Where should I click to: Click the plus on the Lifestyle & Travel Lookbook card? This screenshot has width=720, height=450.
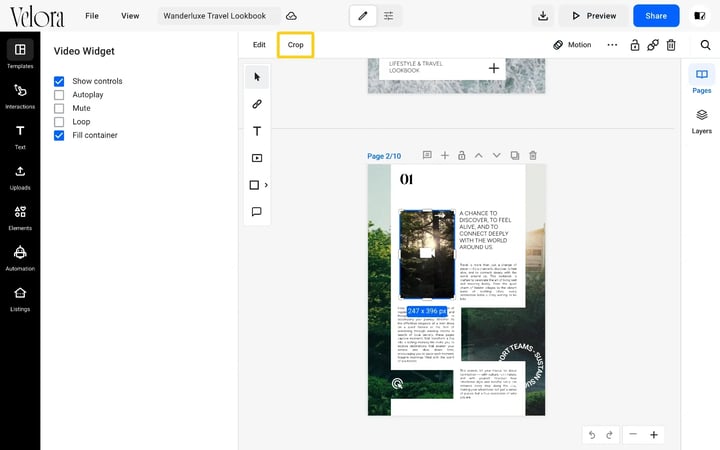point(494,68)
